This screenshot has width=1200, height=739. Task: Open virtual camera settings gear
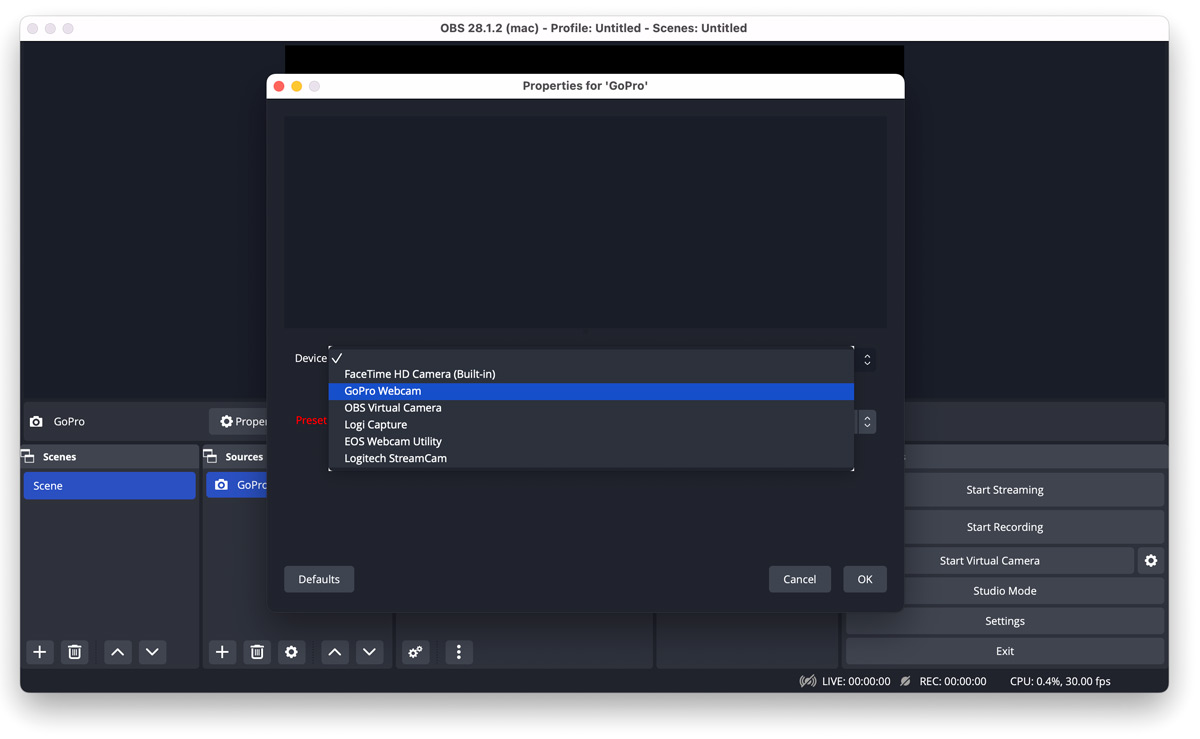(x=1151, y=561)
